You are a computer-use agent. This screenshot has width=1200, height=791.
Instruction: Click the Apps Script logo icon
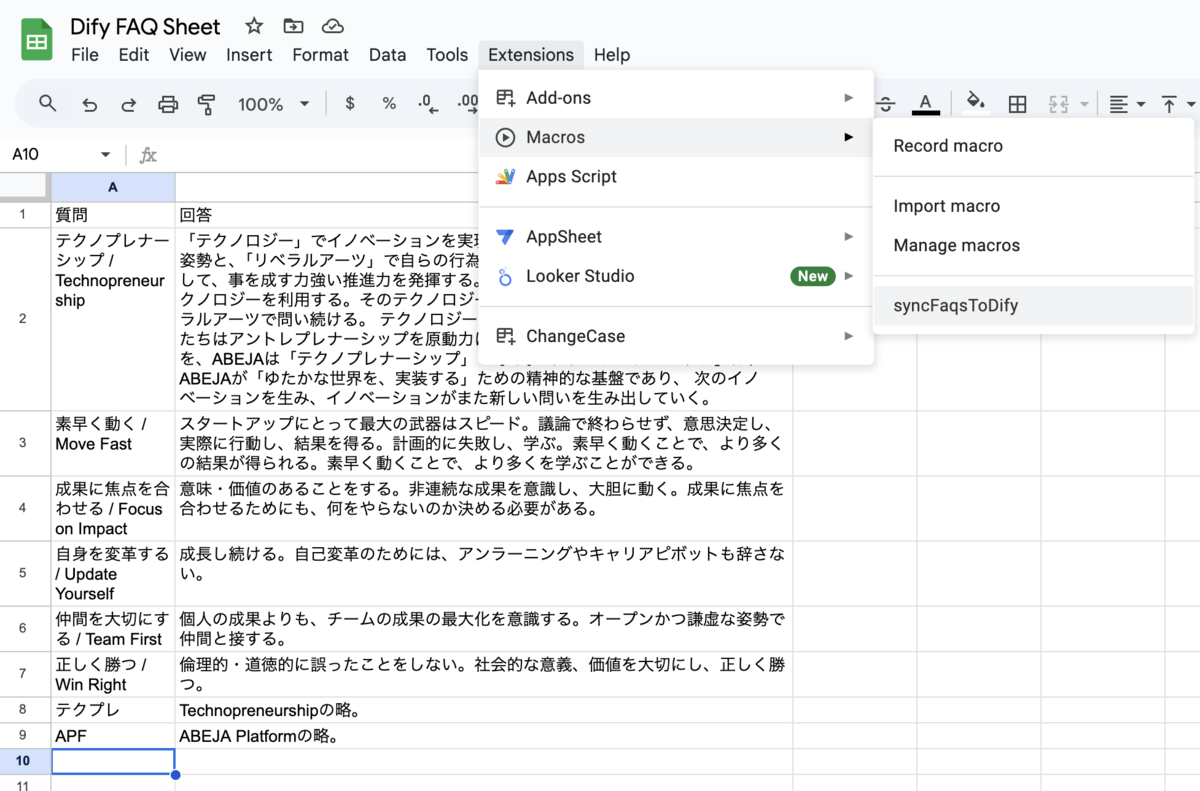pyautogui.click(x=506, y=177)
